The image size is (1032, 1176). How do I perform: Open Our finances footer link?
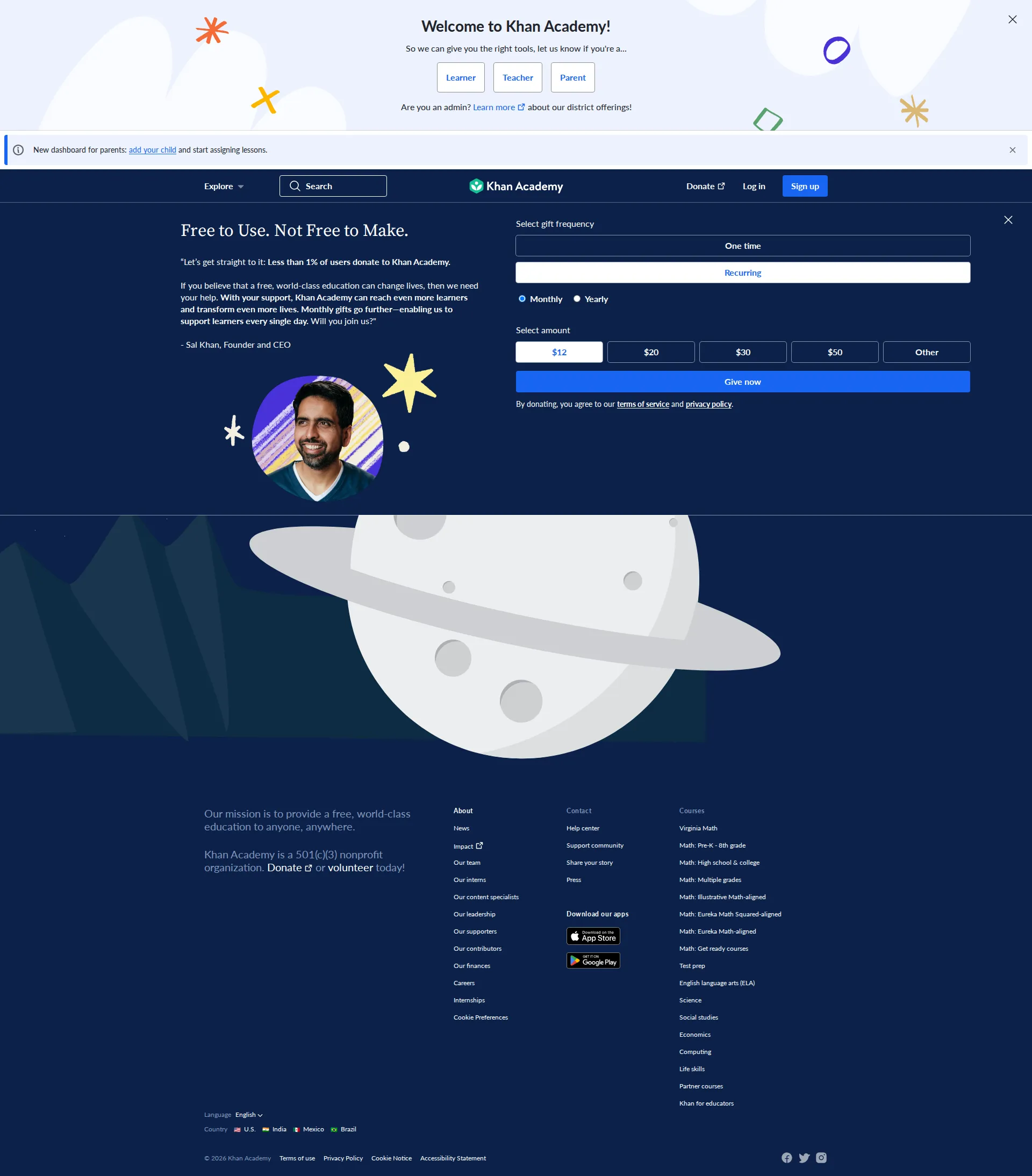472,966
